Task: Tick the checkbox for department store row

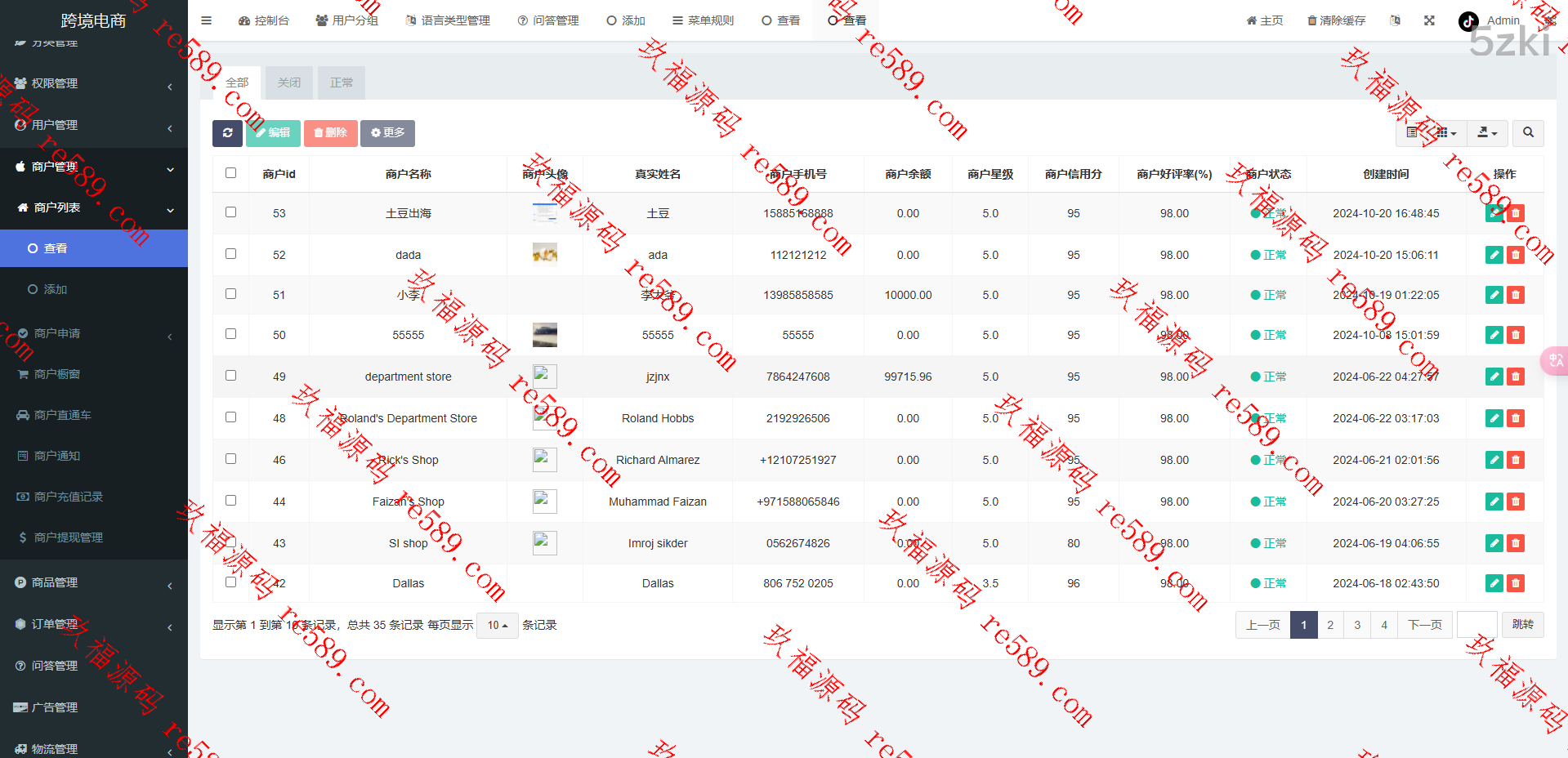Action: coord(230,376)
